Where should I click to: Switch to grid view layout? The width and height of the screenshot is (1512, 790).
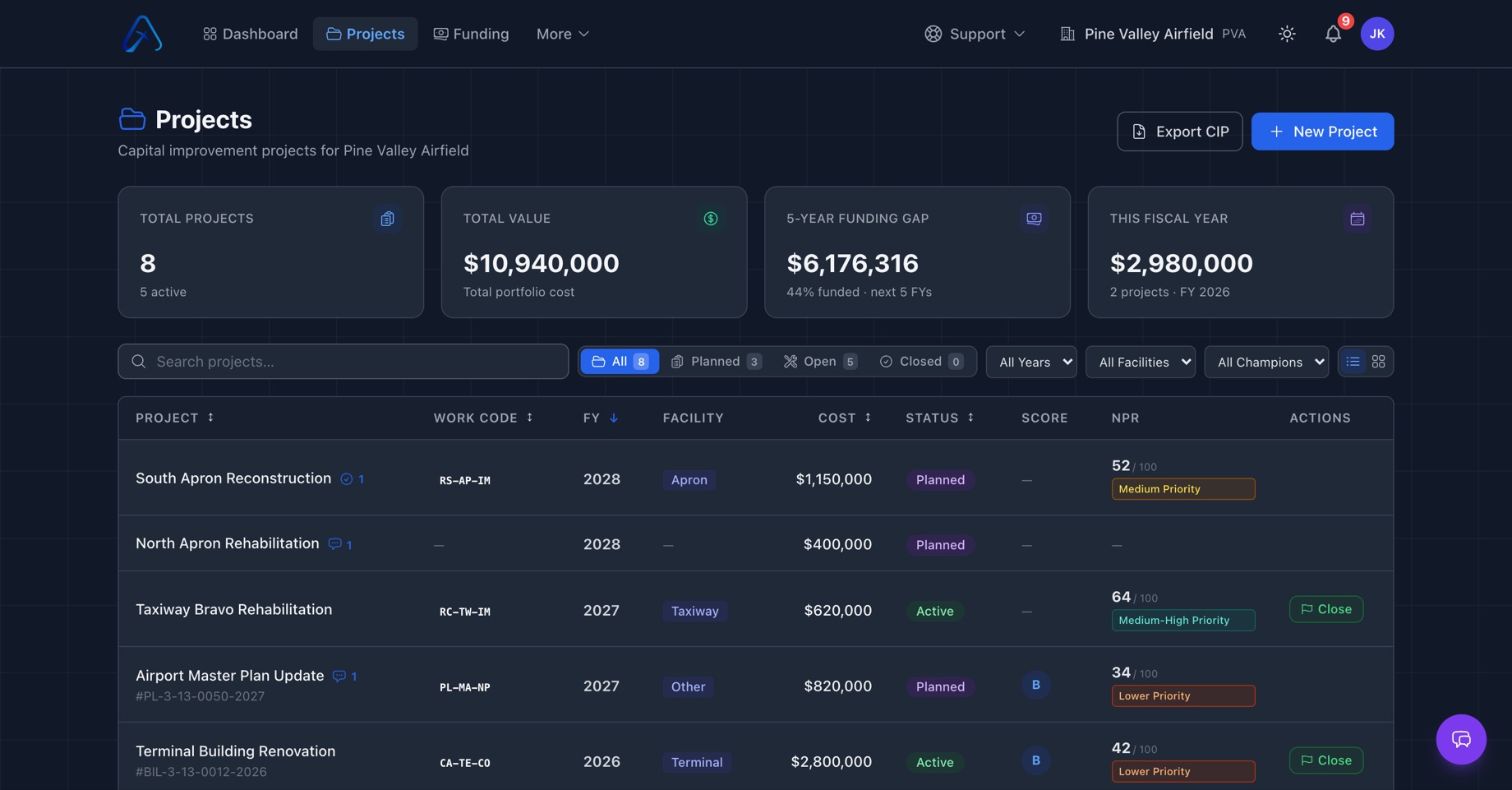coord(1378,362)
